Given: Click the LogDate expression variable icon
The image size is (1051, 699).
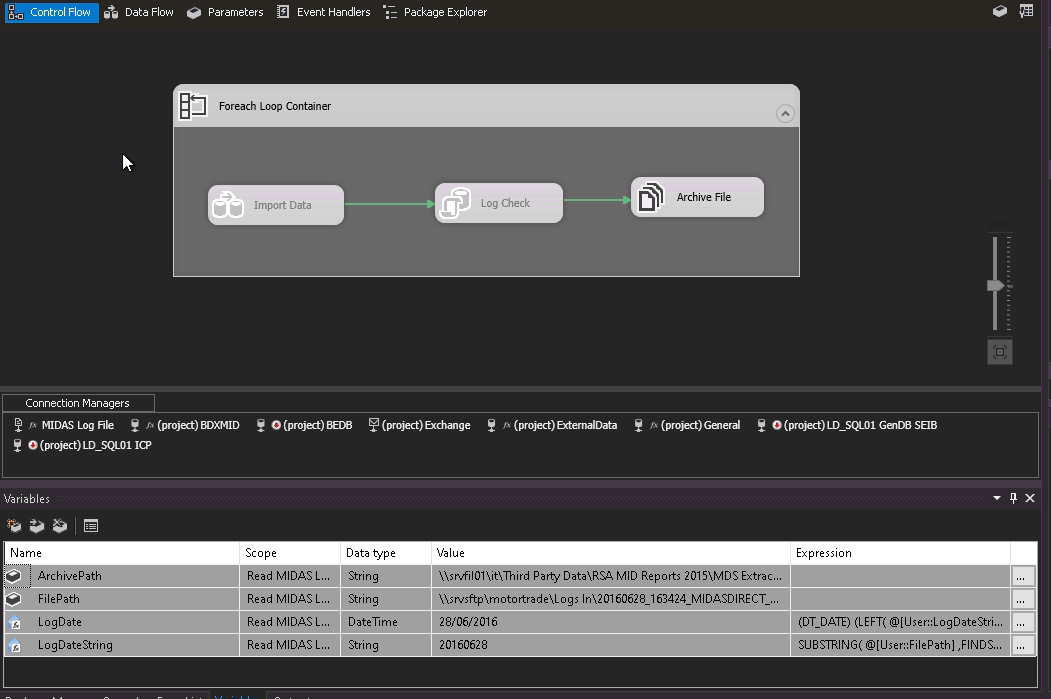Looking at the screenshot, I should pyautogui.click(x=14, y=622).
